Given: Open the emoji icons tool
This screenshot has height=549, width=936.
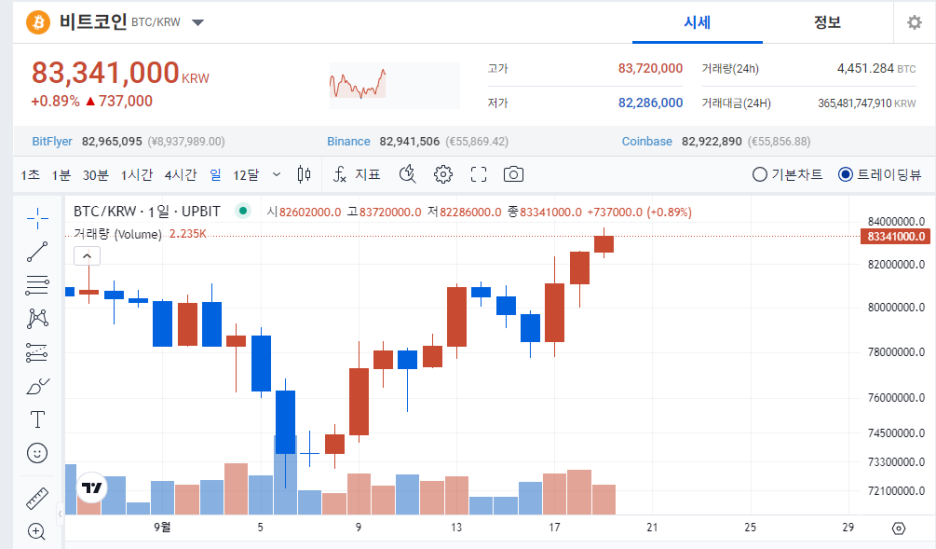Looking at the screenshot, I should (x=37, y=453).
